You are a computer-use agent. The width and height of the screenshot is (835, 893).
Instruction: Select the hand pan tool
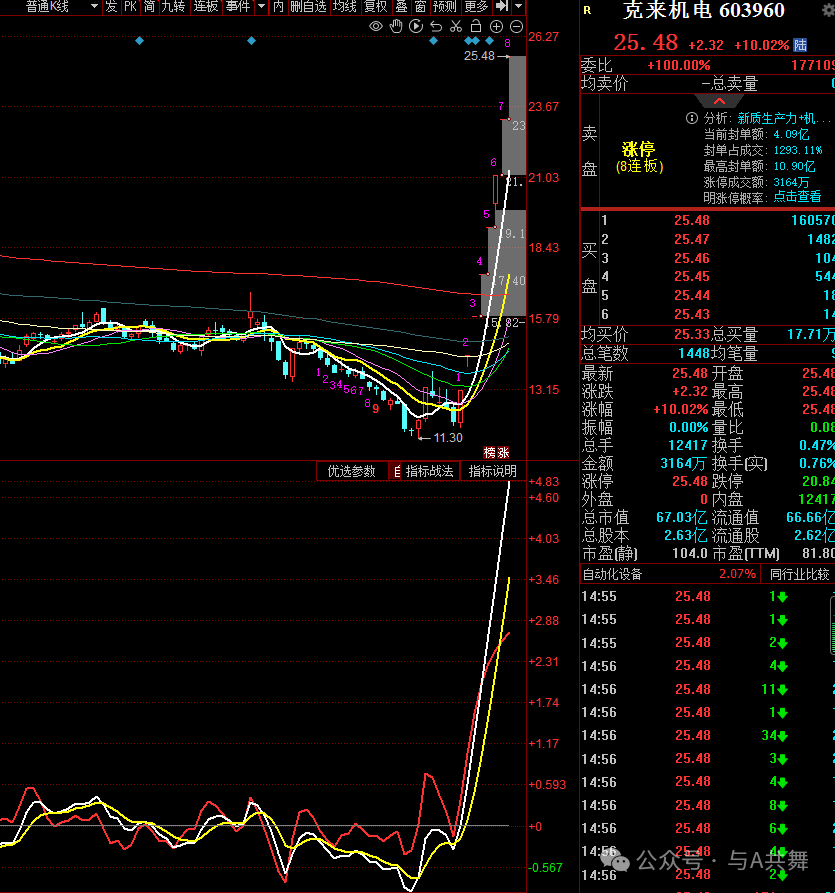click(x=396, y=26)
